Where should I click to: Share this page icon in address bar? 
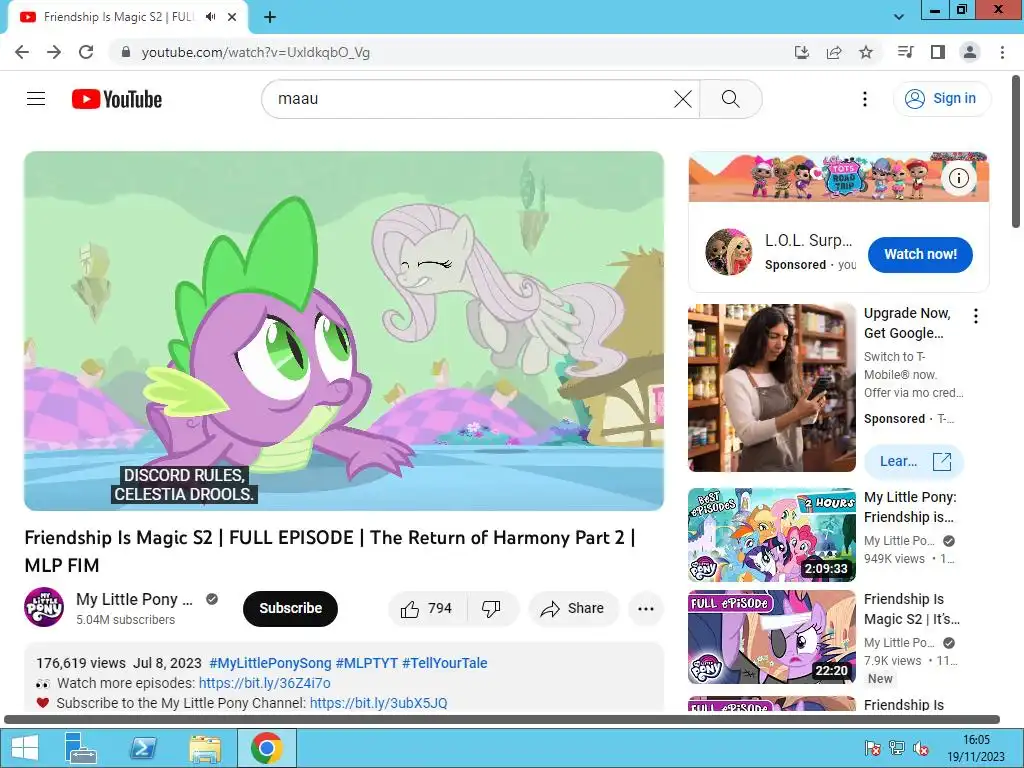coord(834,52)
